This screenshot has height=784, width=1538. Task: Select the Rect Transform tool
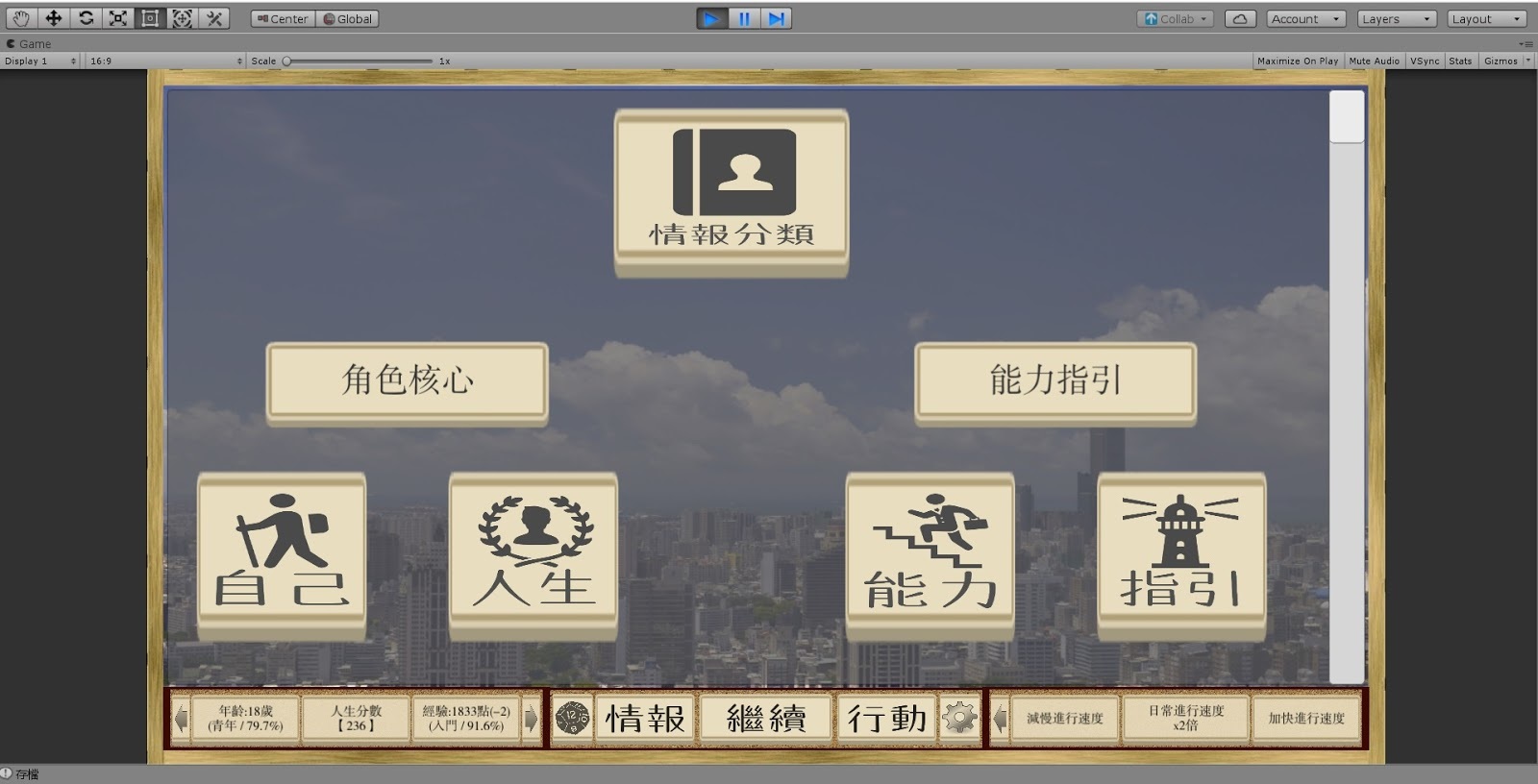click(x=150, y=18)
